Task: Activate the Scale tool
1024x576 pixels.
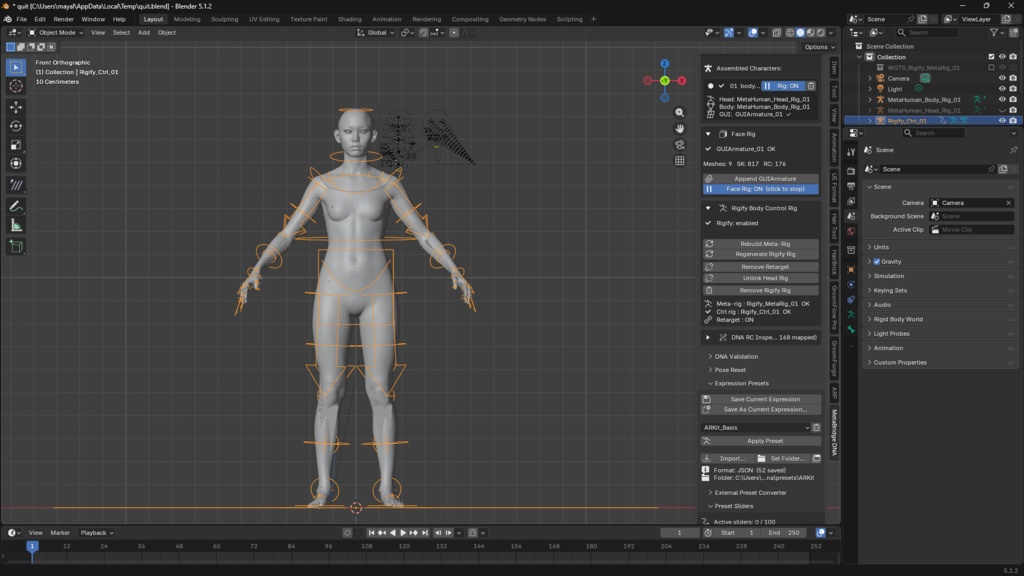Action: tap(16, 145)
